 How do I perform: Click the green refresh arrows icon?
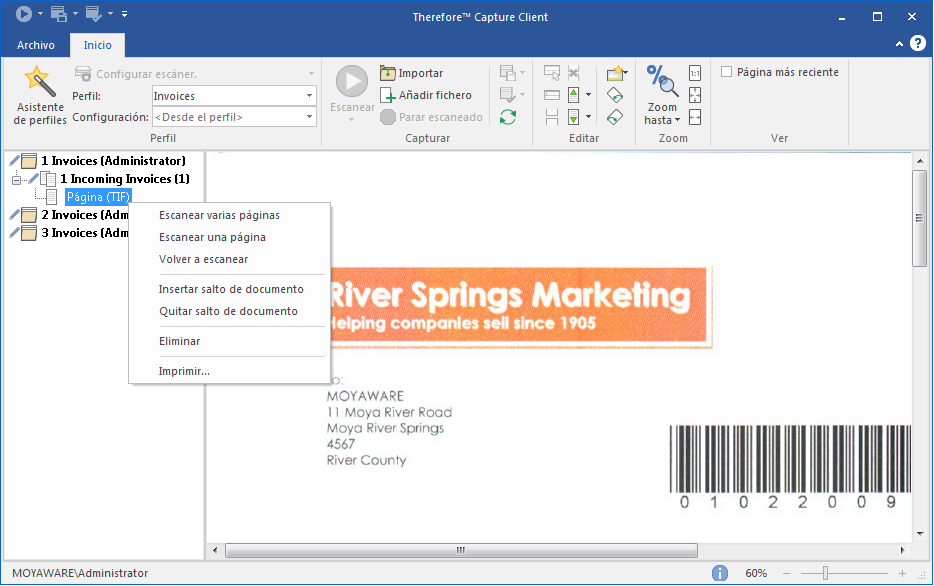[508, 117]
